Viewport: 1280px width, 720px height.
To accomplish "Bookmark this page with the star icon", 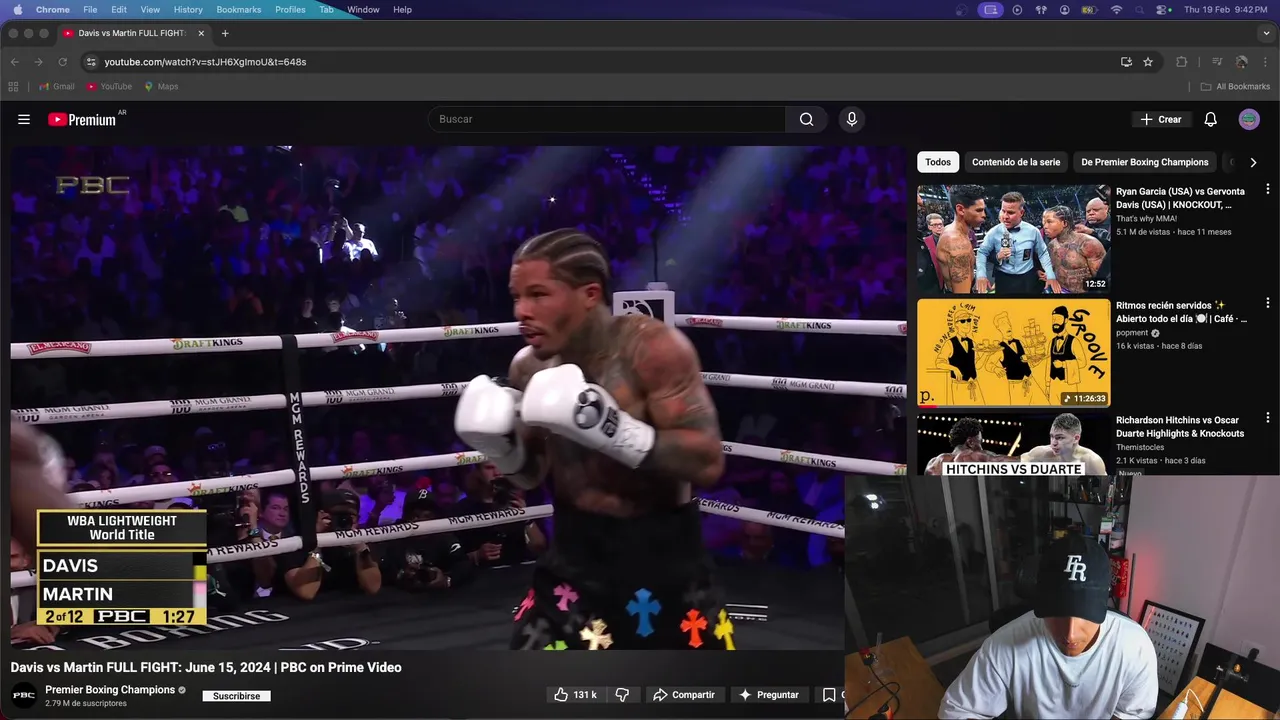I will click(x=1148, y=61).
